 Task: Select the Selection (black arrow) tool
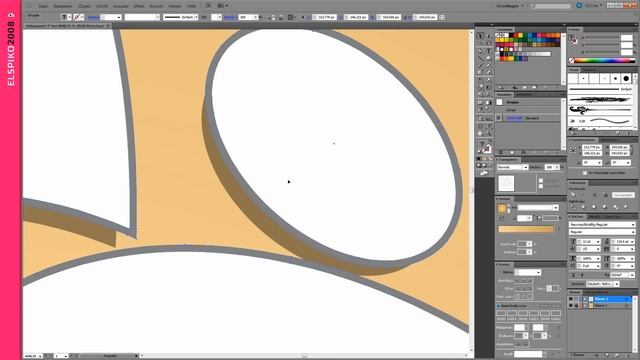(480, 36)
